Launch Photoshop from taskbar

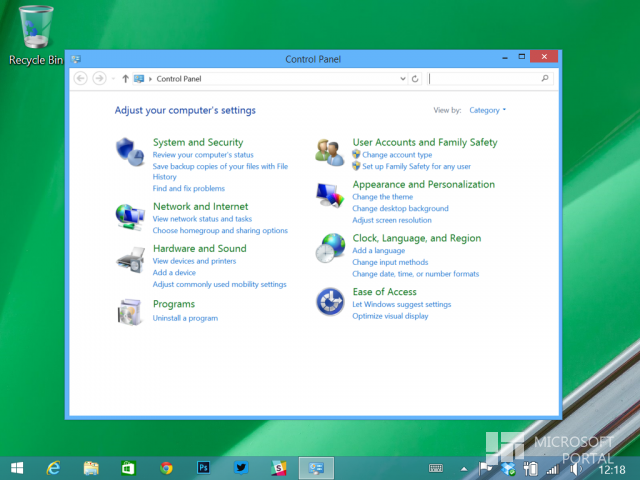[203, 468]
